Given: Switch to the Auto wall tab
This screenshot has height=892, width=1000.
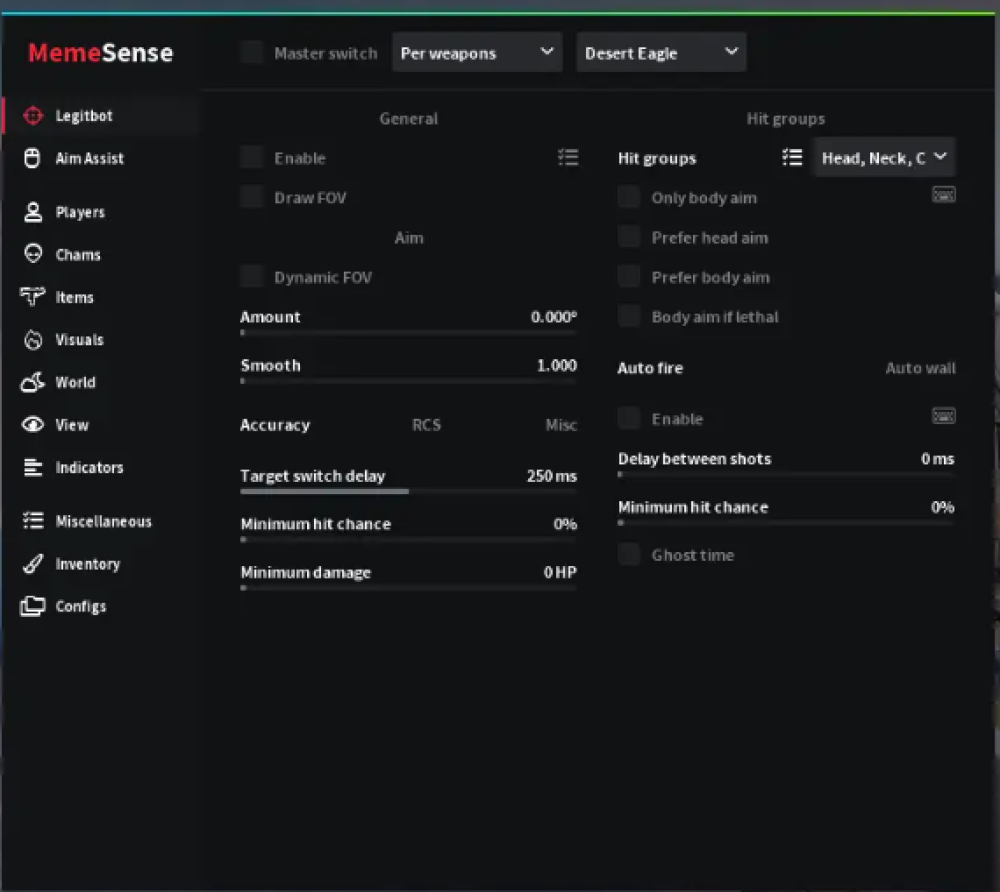Looking at the screenshot, I should [x=920, y=368].
